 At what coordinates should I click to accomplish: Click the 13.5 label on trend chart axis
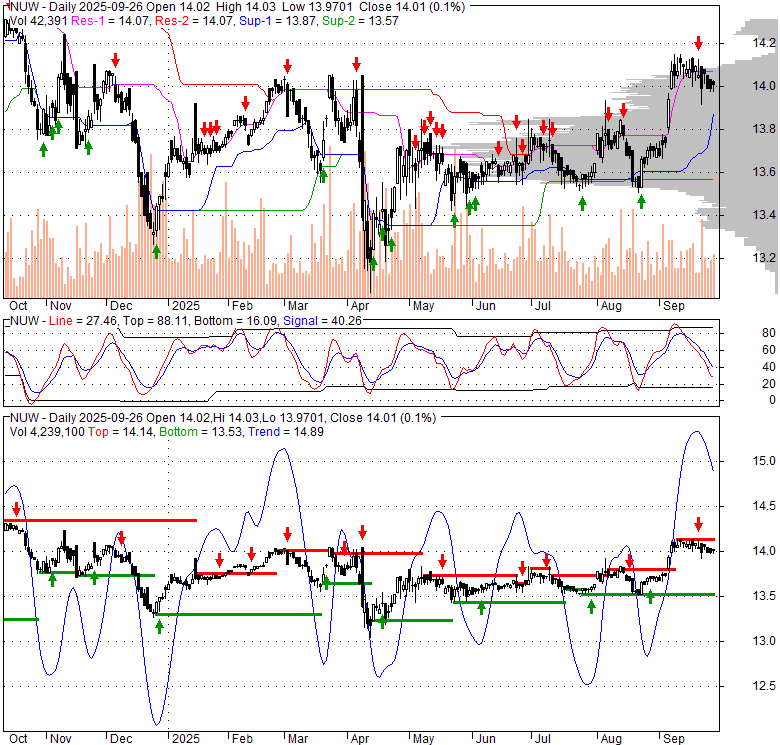coord(764,596)
